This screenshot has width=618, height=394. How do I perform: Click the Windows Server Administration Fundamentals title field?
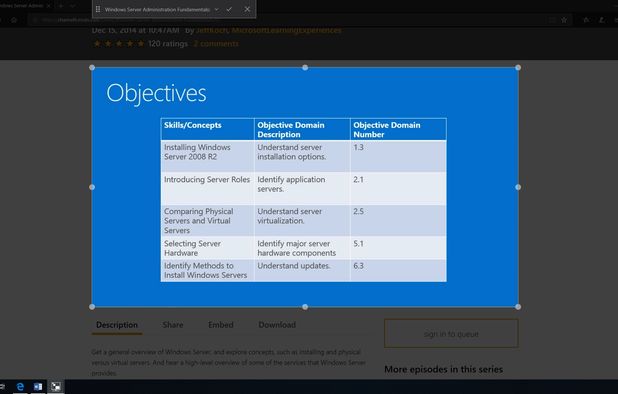click(157, 9)
